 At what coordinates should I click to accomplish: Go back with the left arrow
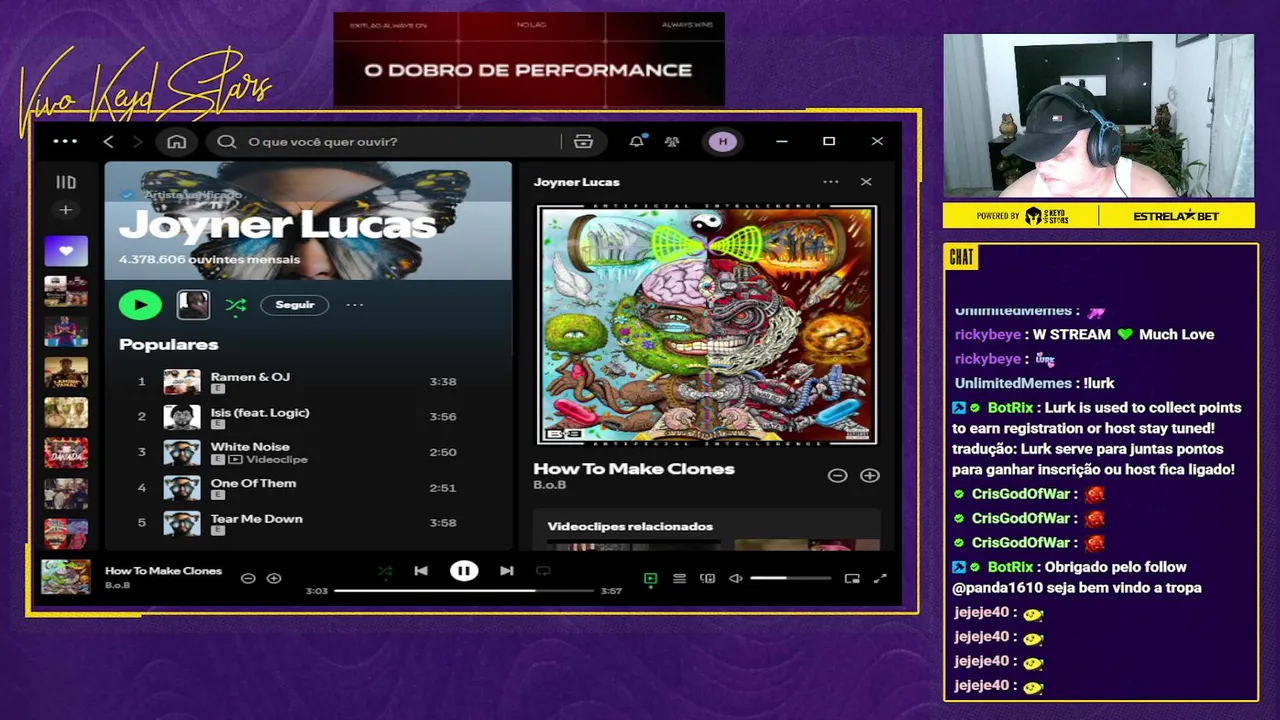pos(108,142)
